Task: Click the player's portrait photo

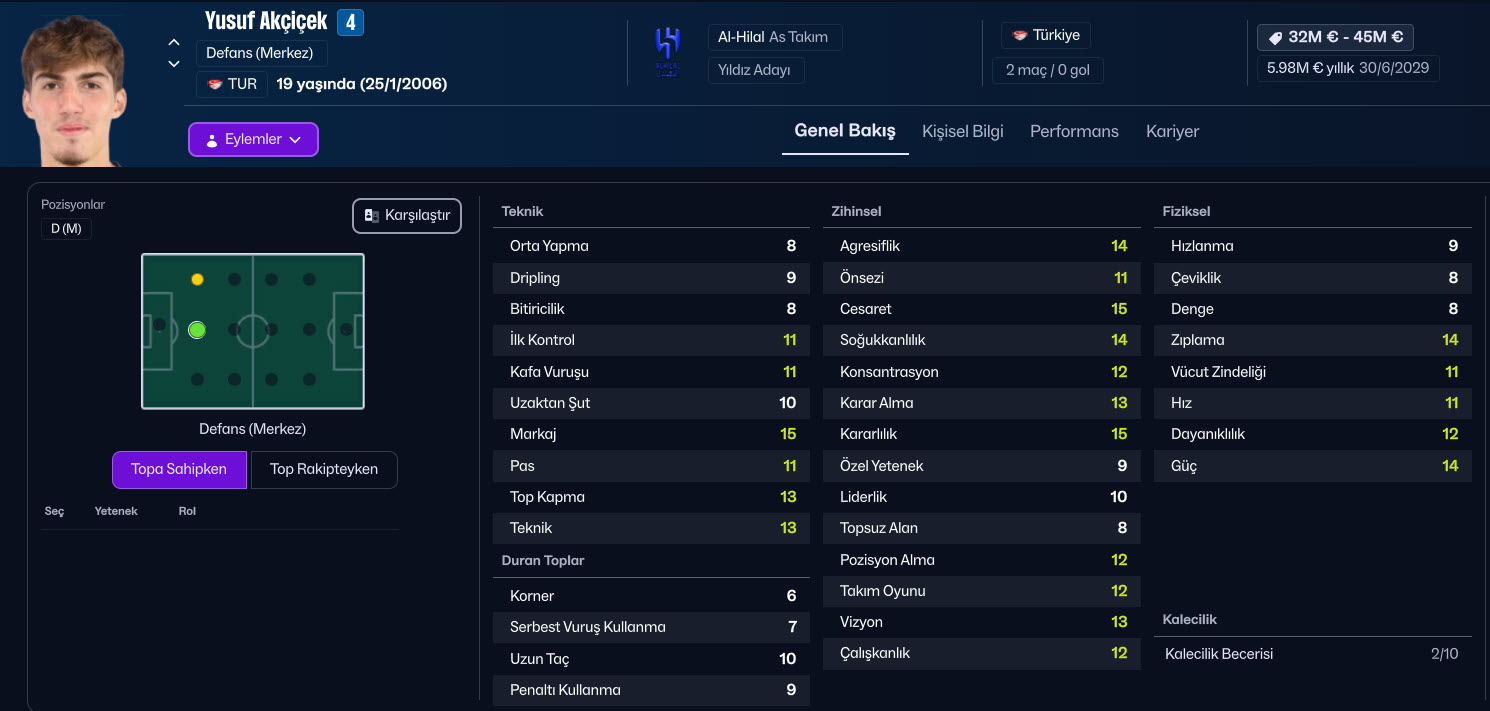Action: (72, 90)
